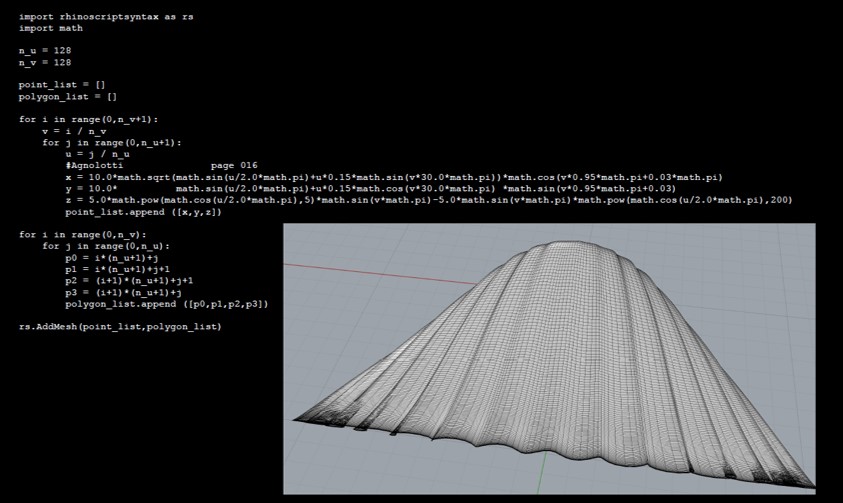Click 'point_list.append ([x,y,z])' line

[144, 212]
